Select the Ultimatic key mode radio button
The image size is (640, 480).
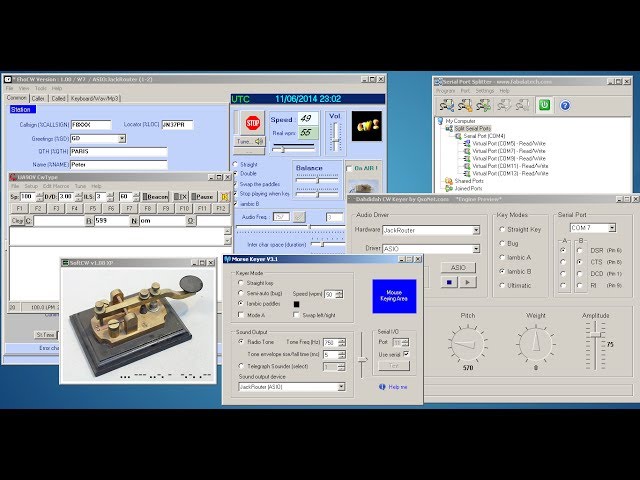(x=502, y=285)
